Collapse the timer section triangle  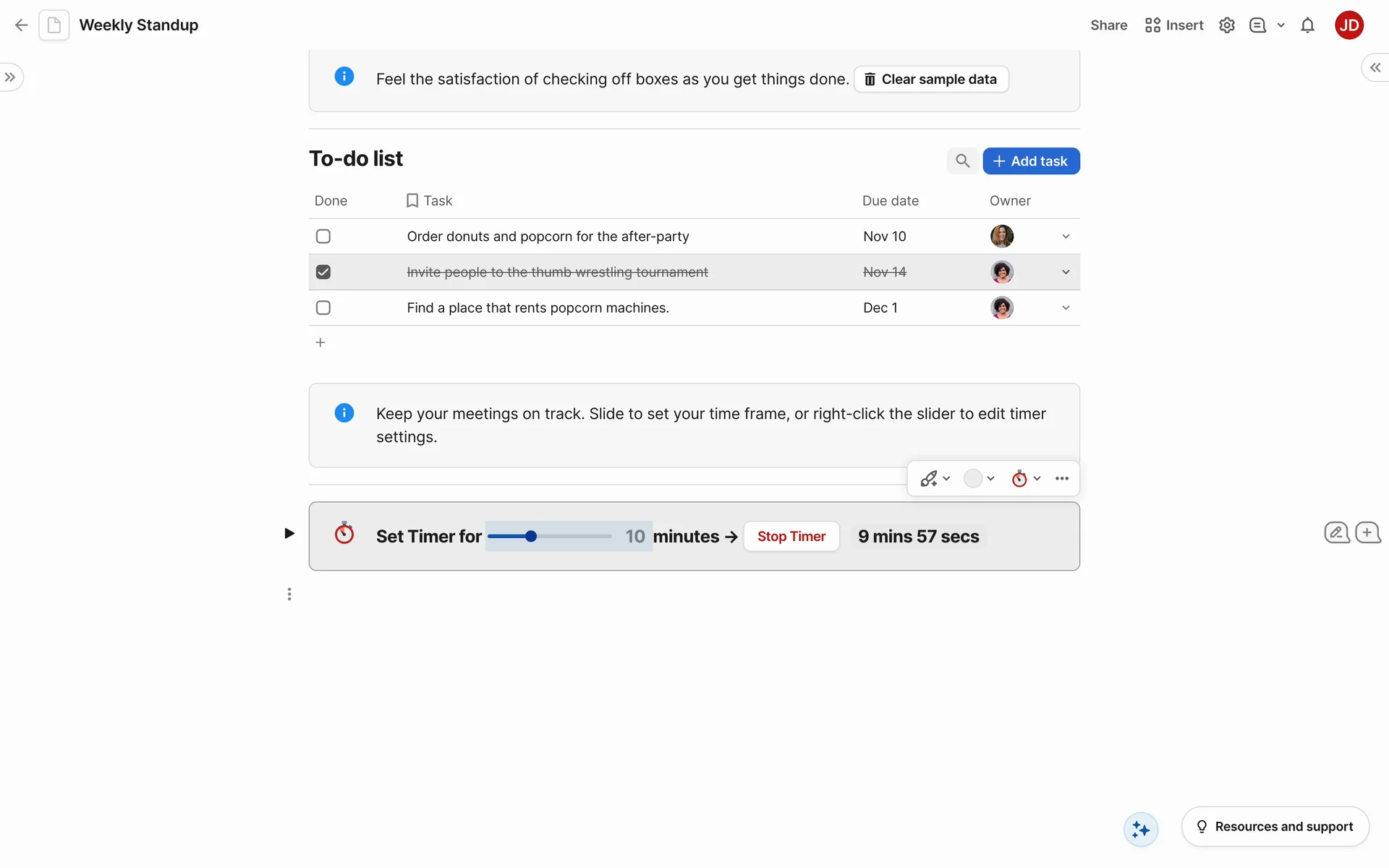click(x=289, y=534)
